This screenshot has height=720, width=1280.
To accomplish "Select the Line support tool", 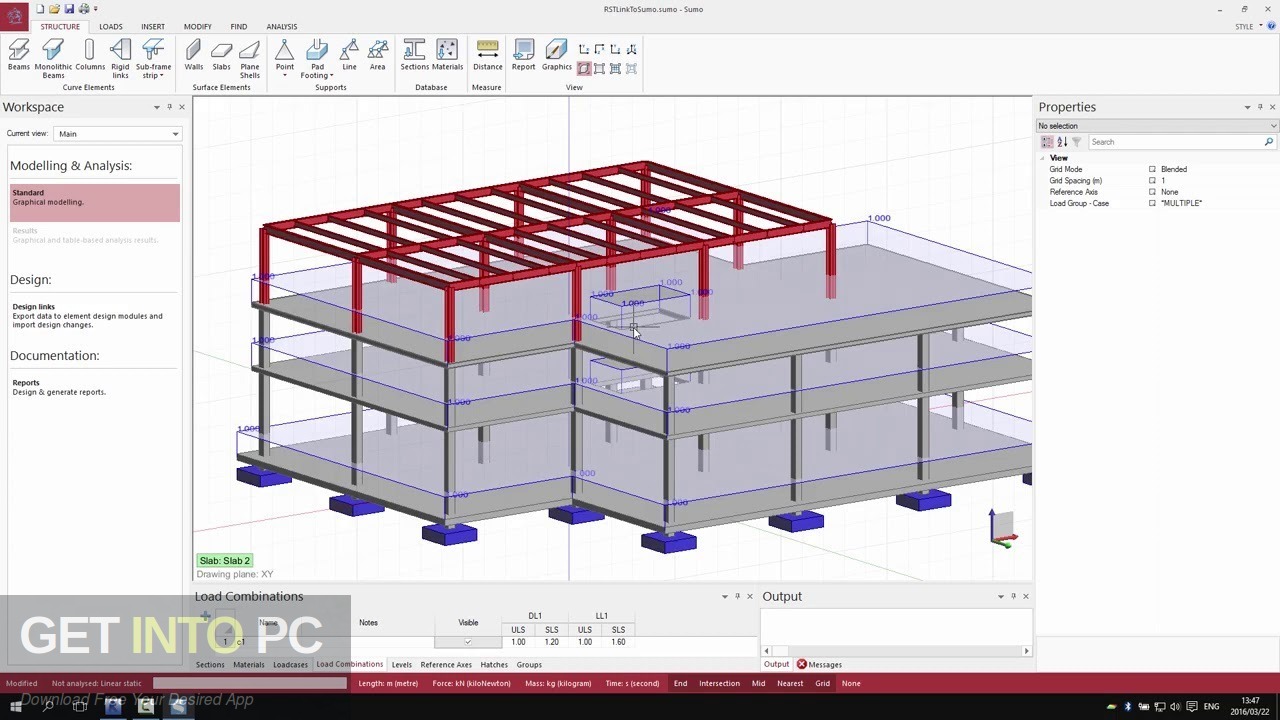I will 349,55.
